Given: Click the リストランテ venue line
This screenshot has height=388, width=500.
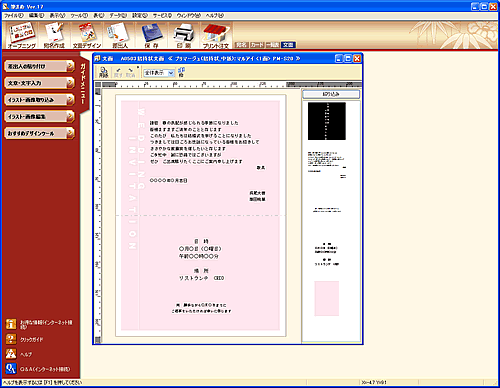Looking at the screenshot, I should pyautogui.click(x=201, y=278).
